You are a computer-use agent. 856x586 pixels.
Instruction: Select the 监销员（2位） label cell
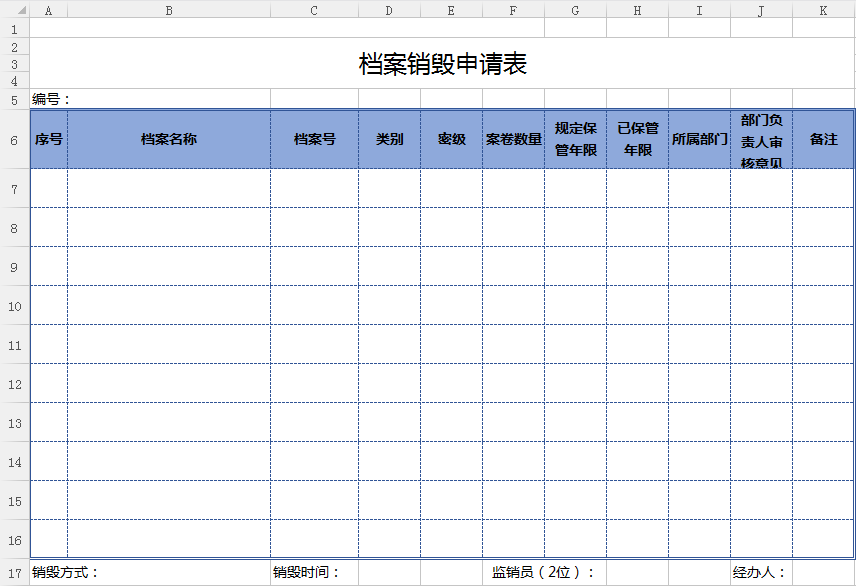[543, 573]
